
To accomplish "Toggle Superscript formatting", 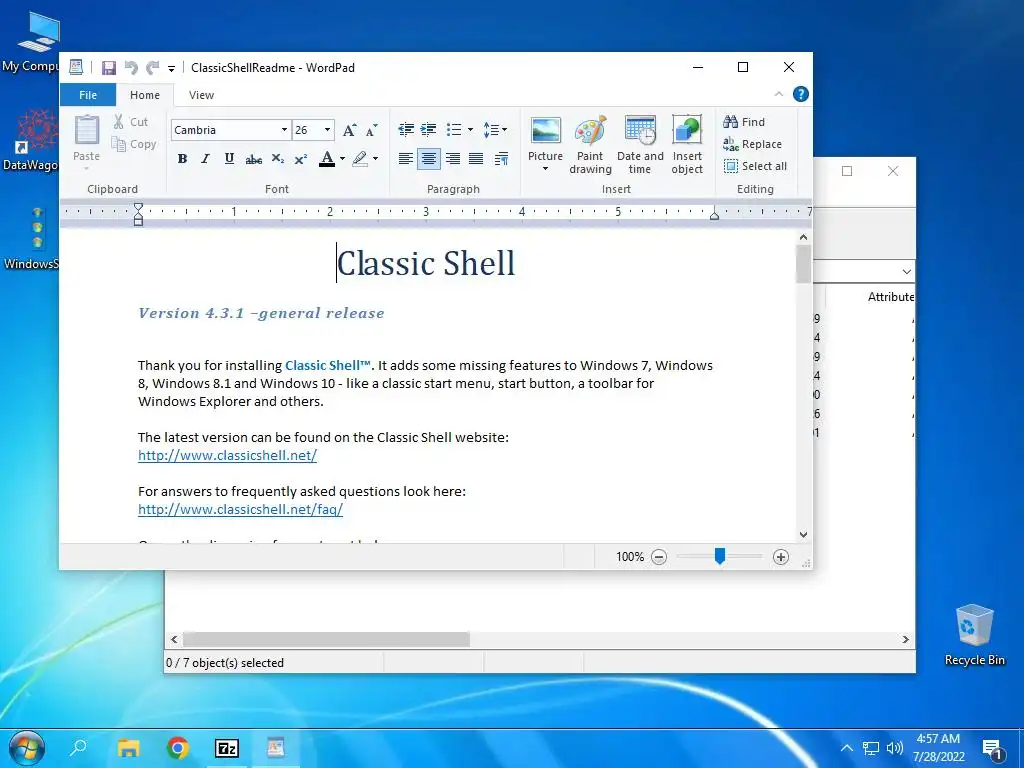I will [301, 159].
